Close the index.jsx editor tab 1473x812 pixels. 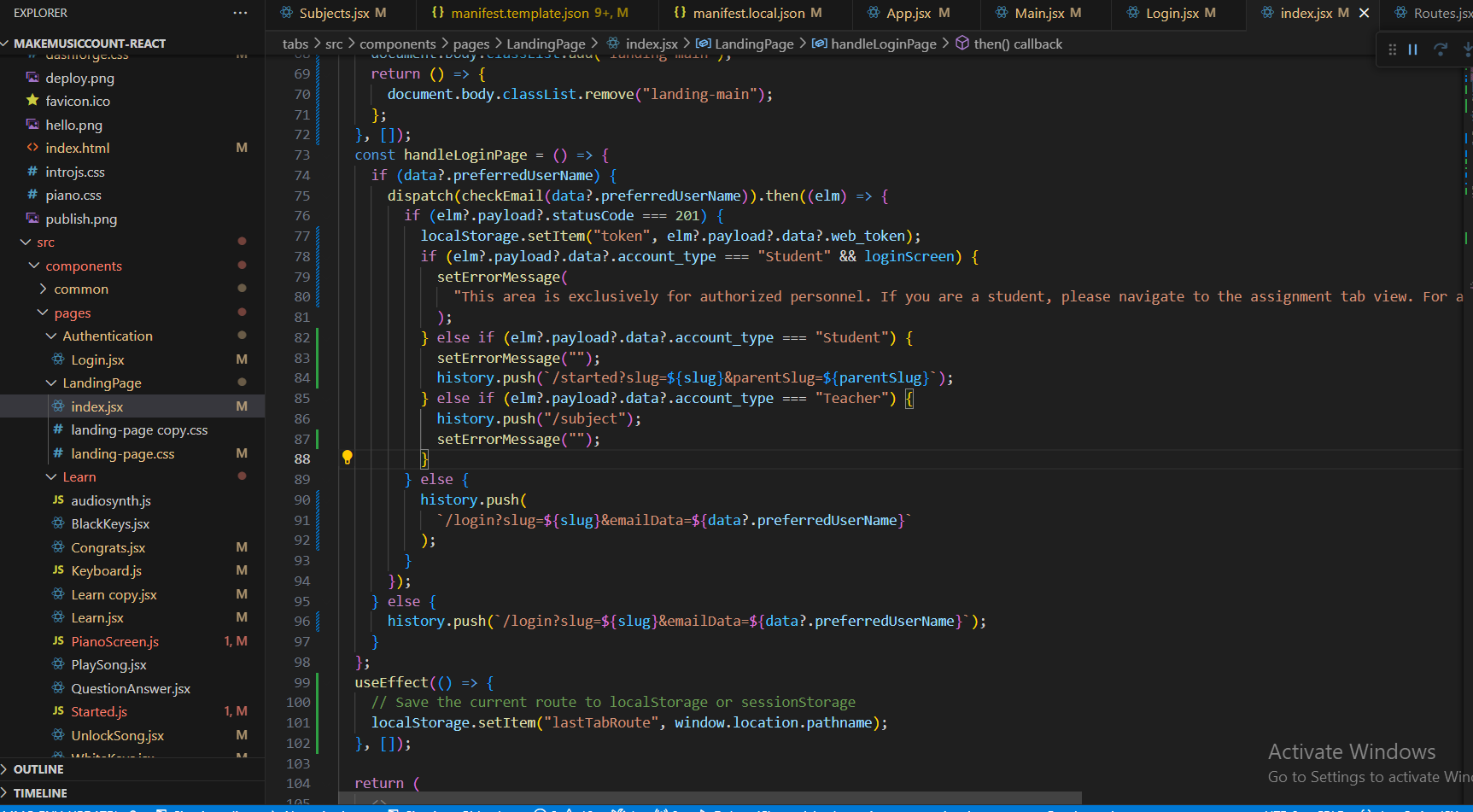(x=1364, y=12)
